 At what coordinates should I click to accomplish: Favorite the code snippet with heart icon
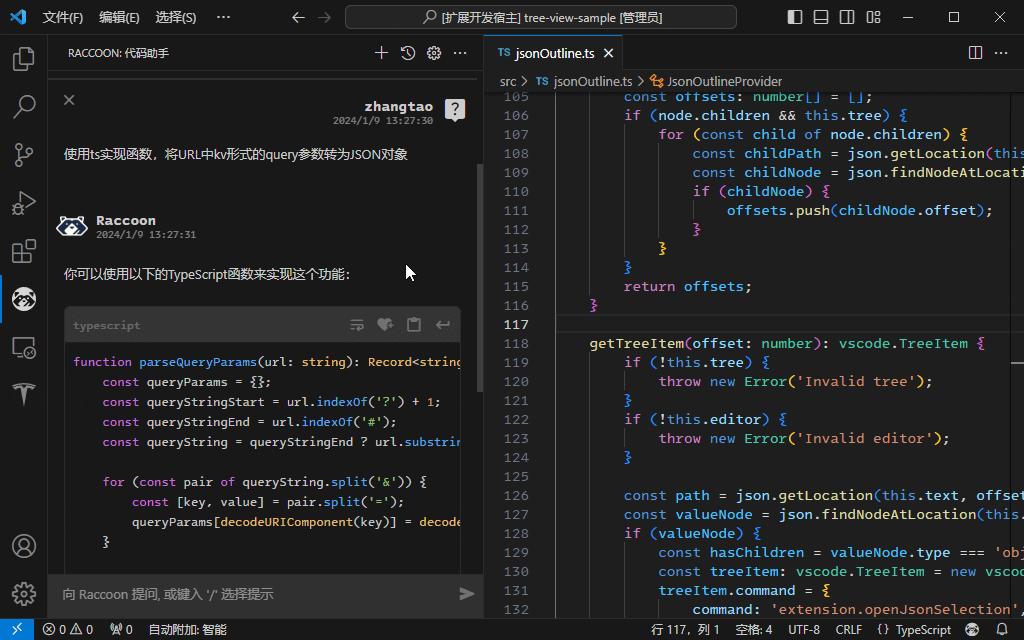[x=385, y=325]
